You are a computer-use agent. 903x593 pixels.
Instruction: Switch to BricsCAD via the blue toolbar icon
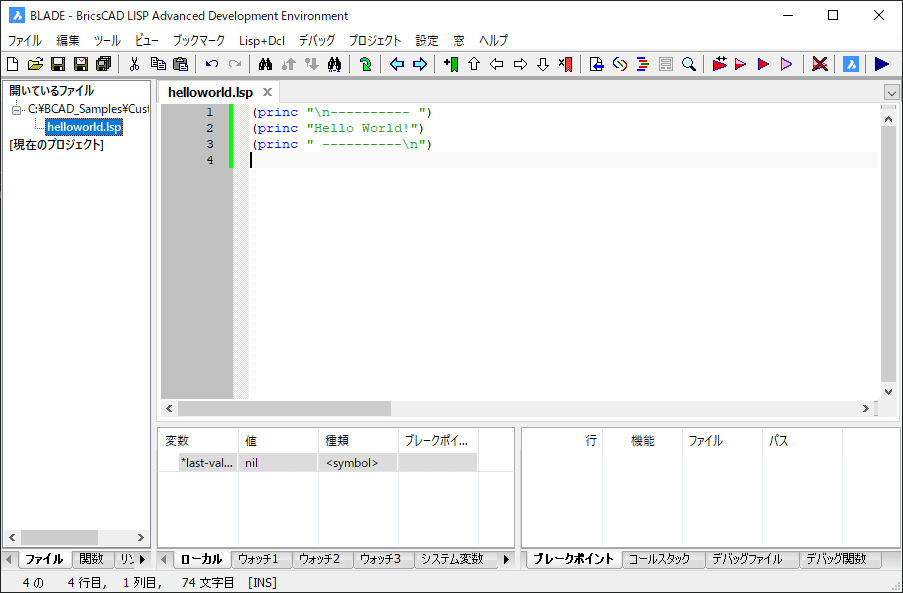[x=849, y=66]
